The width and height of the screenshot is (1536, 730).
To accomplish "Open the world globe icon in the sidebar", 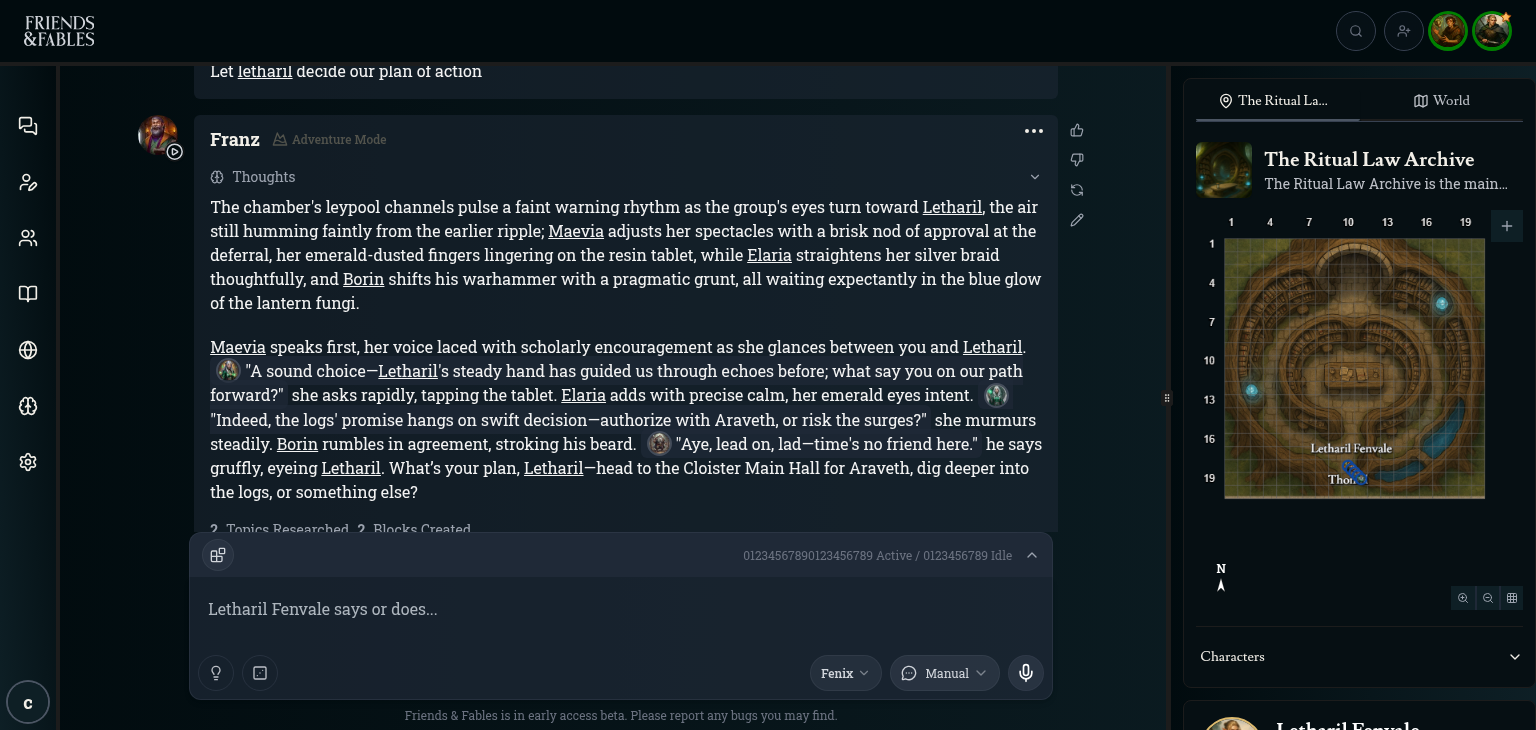I will point(28,350).
